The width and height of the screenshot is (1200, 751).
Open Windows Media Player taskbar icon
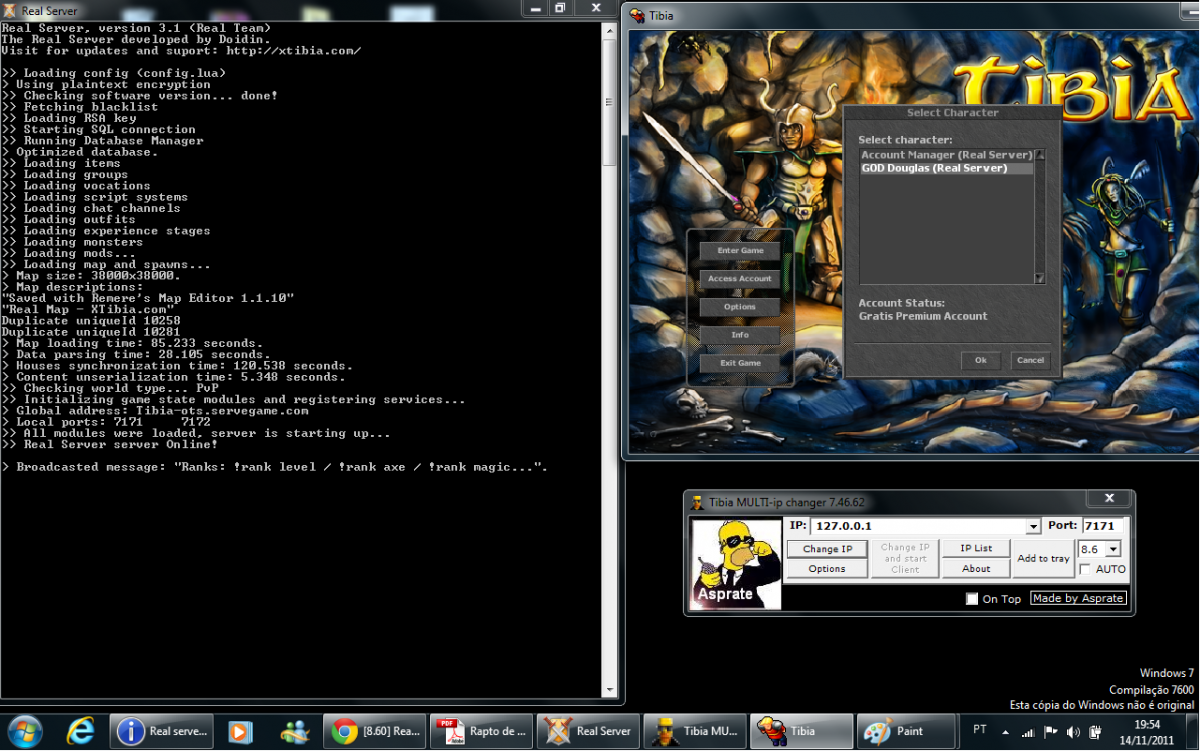coord(240,731)
